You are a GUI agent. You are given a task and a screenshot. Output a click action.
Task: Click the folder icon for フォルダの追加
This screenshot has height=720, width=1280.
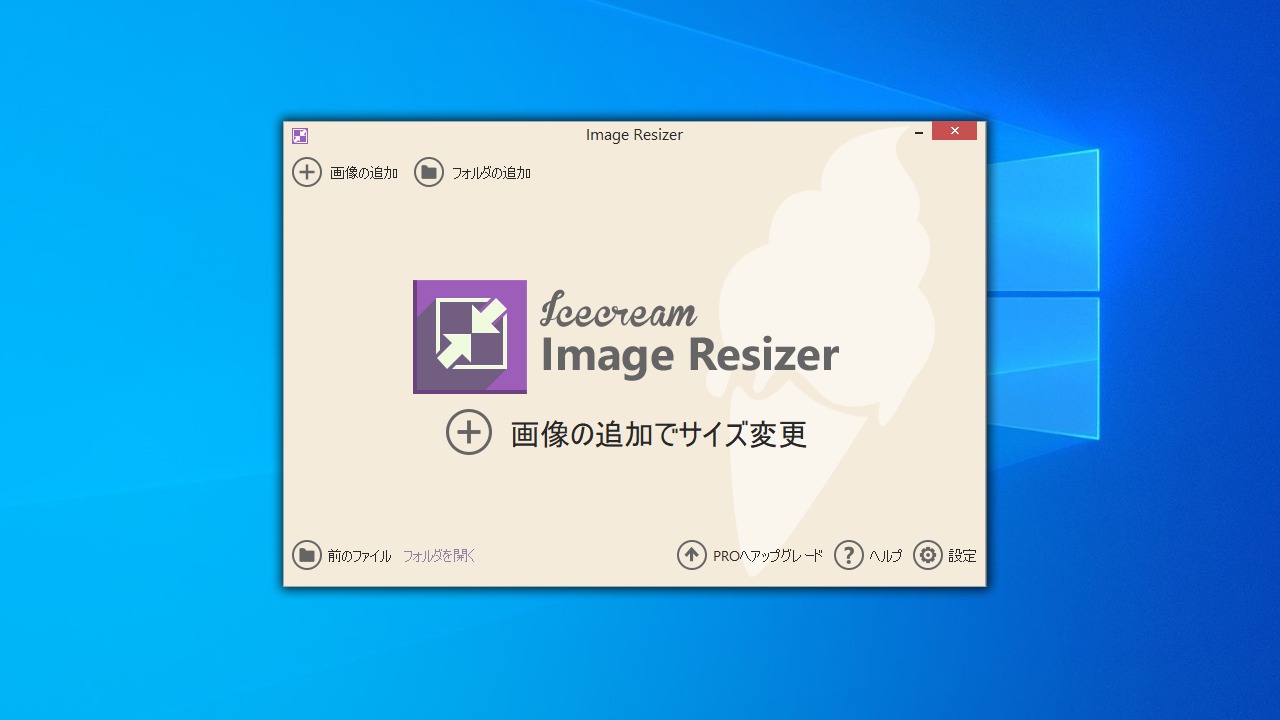click(x=429, y=172)
